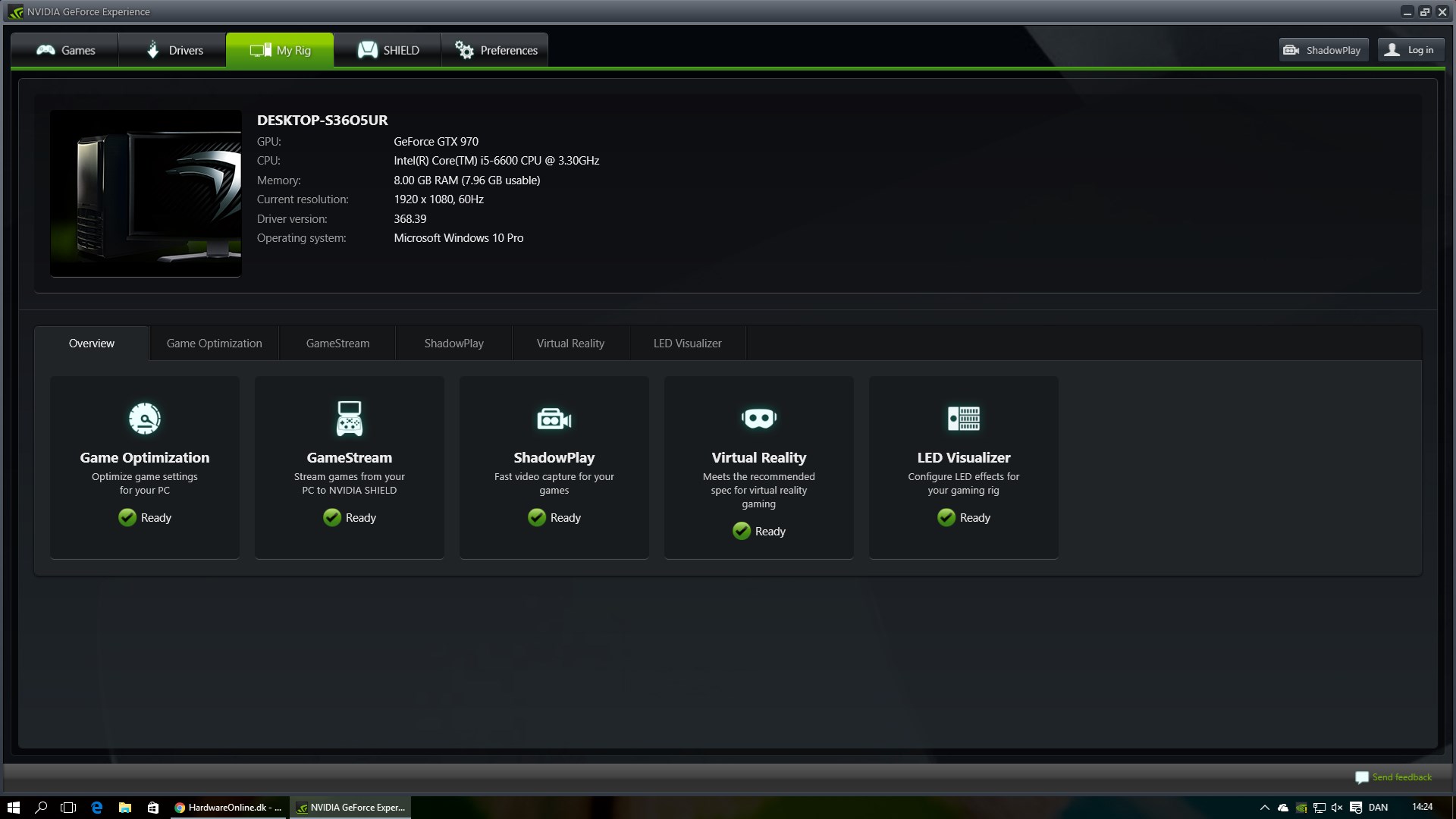
Task: Click the taskbar volume muted icon
Action: [x=1337, y=808]
